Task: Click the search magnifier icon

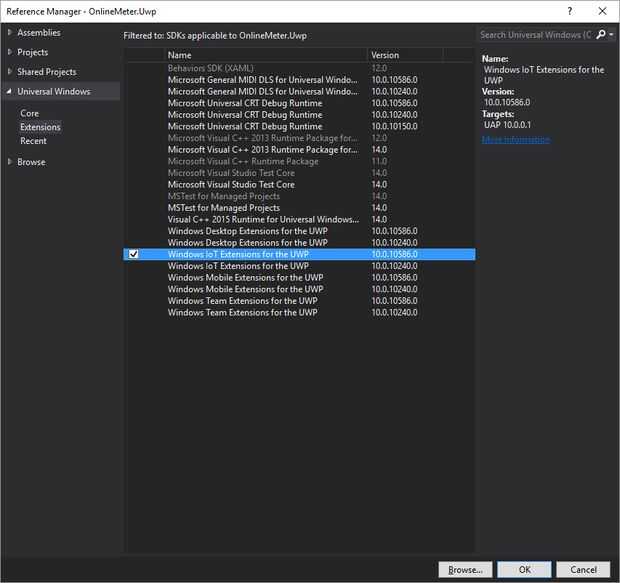Action: [x=601, y=35]
